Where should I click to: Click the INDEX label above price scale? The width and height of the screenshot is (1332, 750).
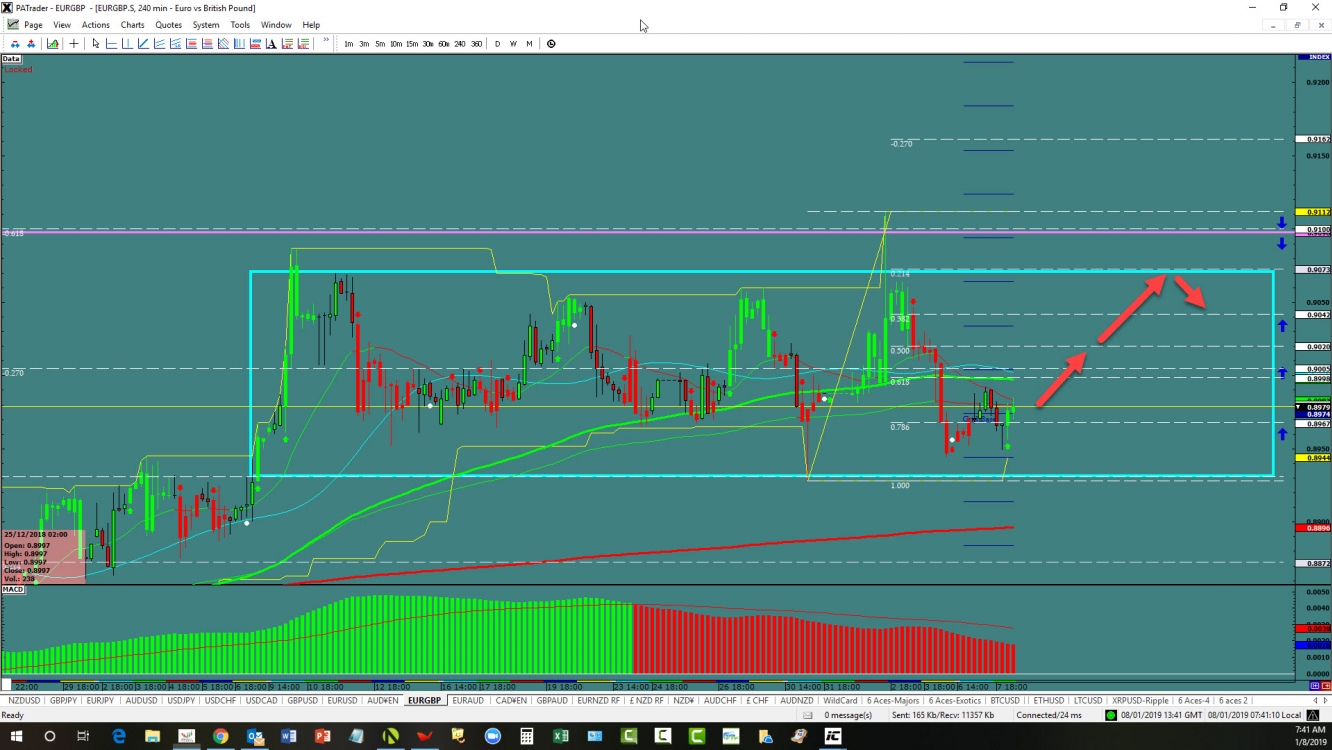tap(1311, 58)
